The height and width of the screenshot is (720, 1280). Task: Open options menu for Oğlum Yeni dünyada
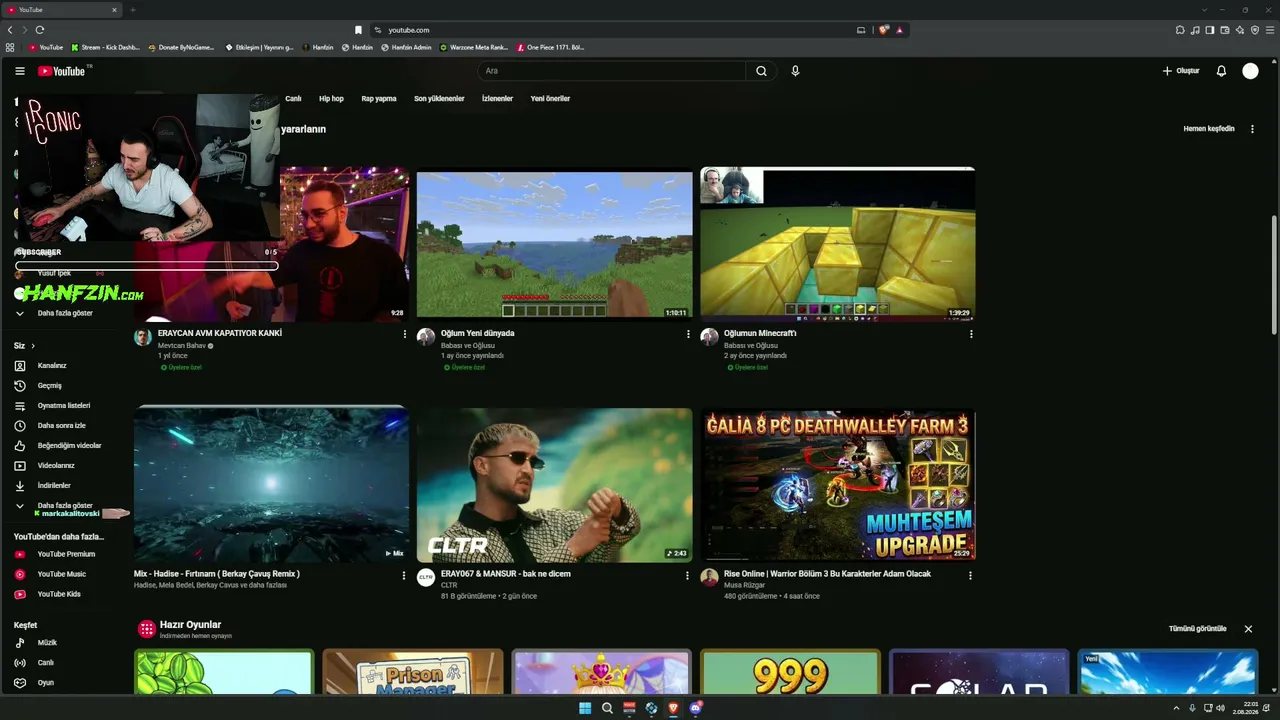[688, 334]
